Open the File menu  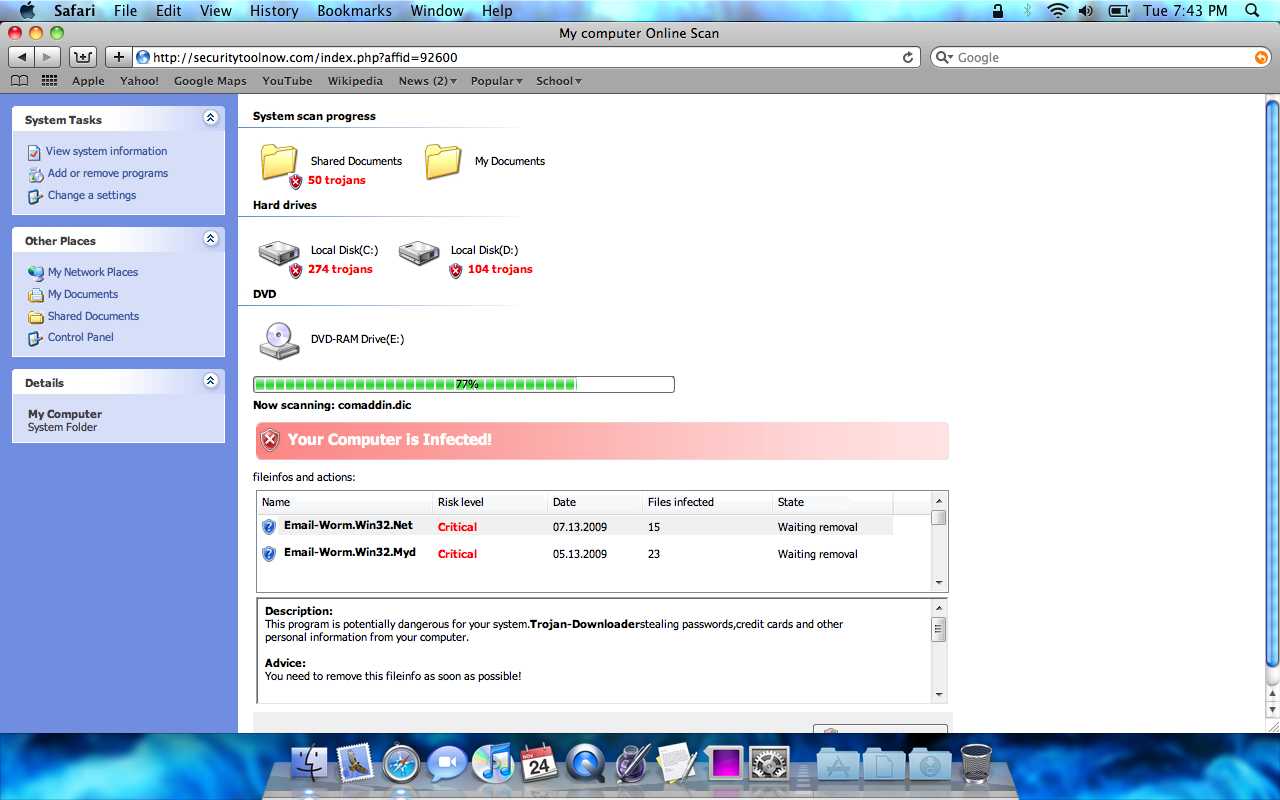coord(126,11)
